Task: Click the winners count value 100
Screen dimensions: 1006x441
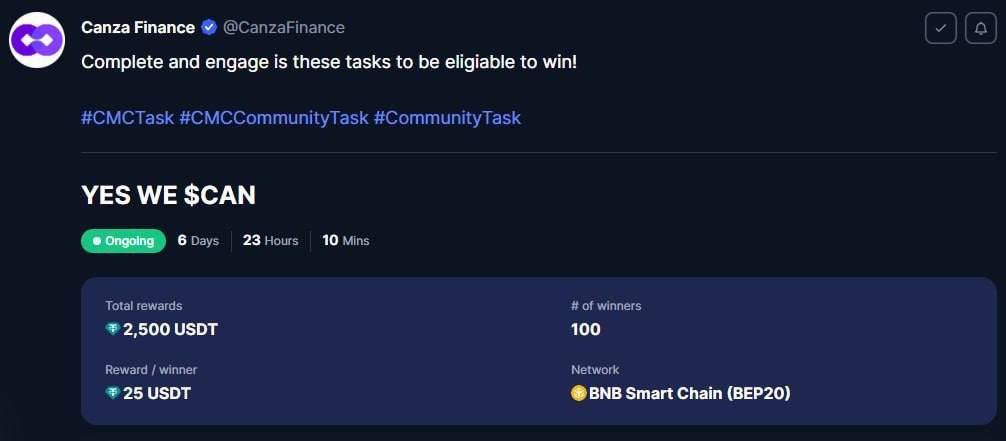Action: point(586,330)
